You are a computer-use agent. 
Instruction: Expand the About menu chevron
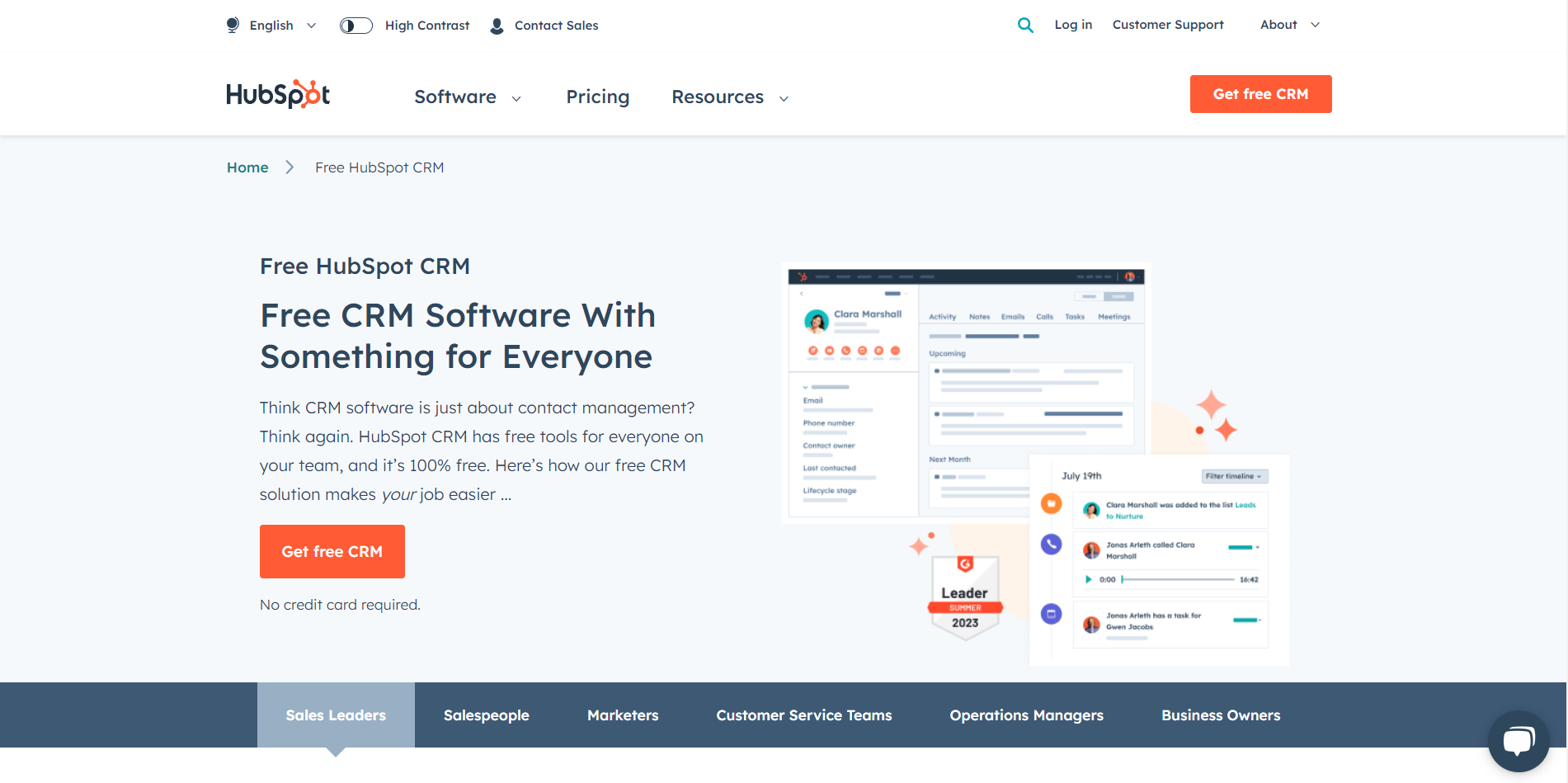click(1316, 25)
